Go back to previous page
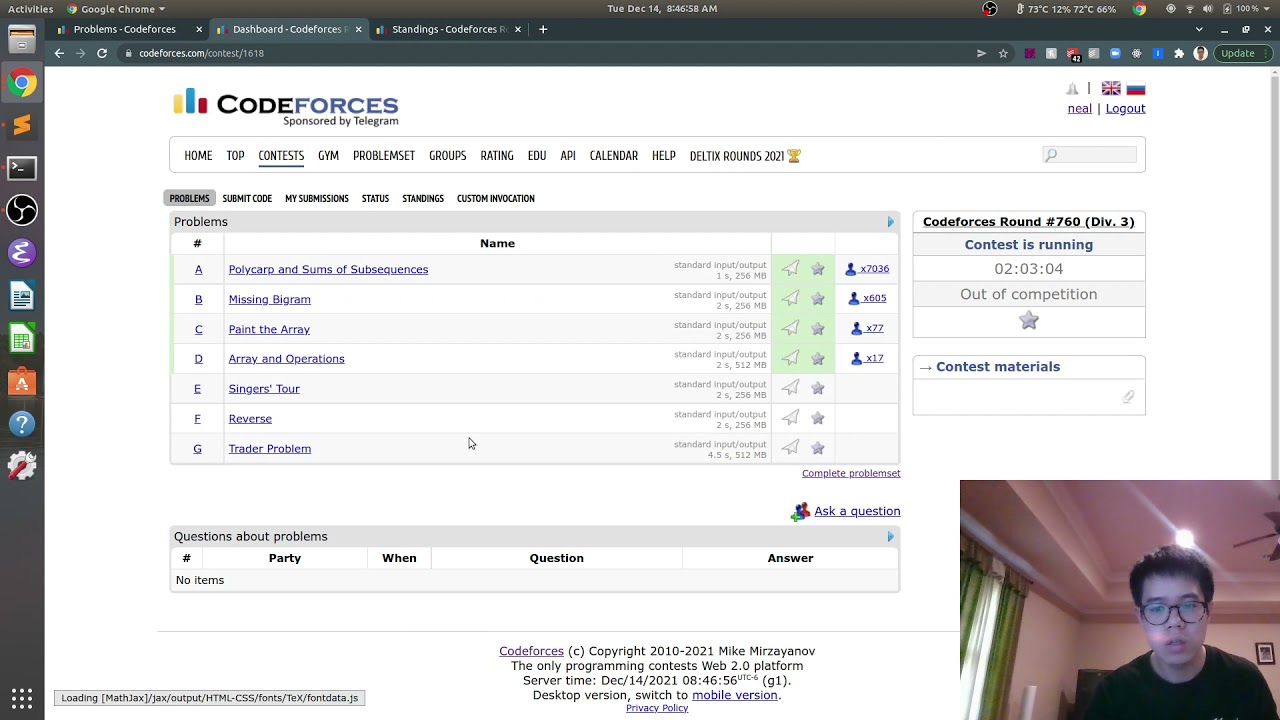The image size is (1280, 720). [59, 53]
